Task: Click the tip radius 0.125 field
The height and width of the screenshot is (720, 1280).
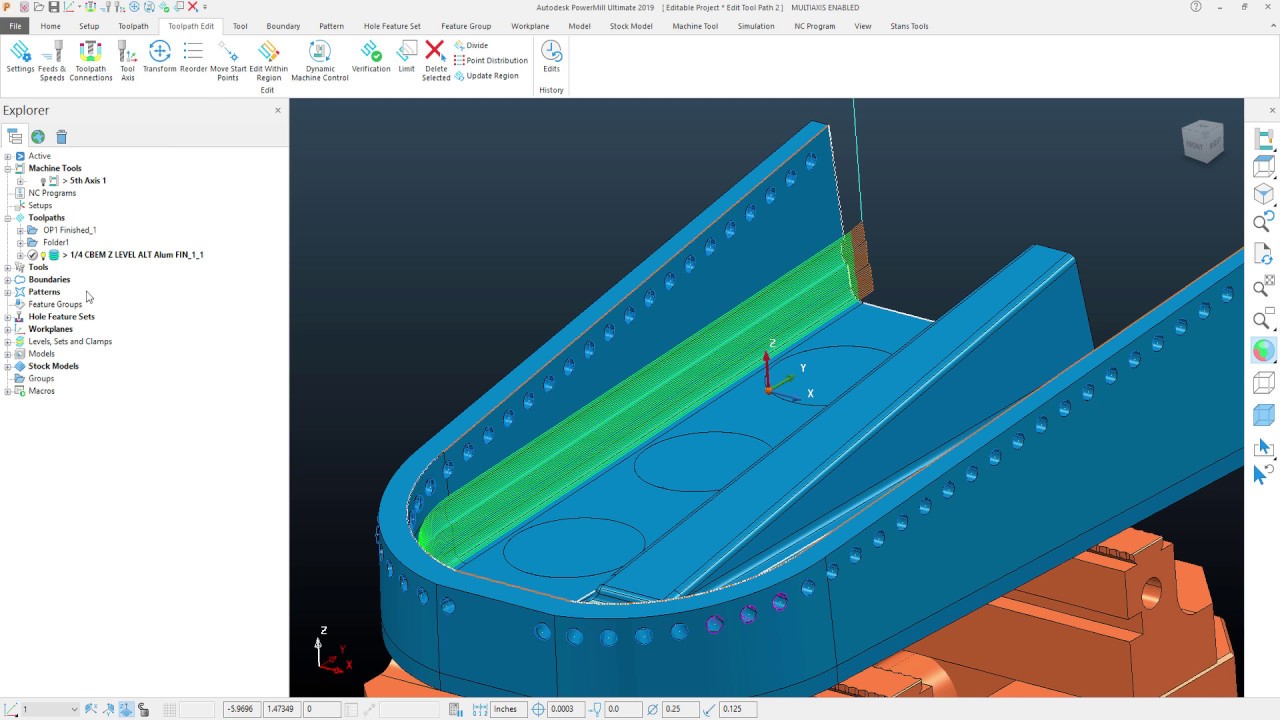Action: [738, 709]
